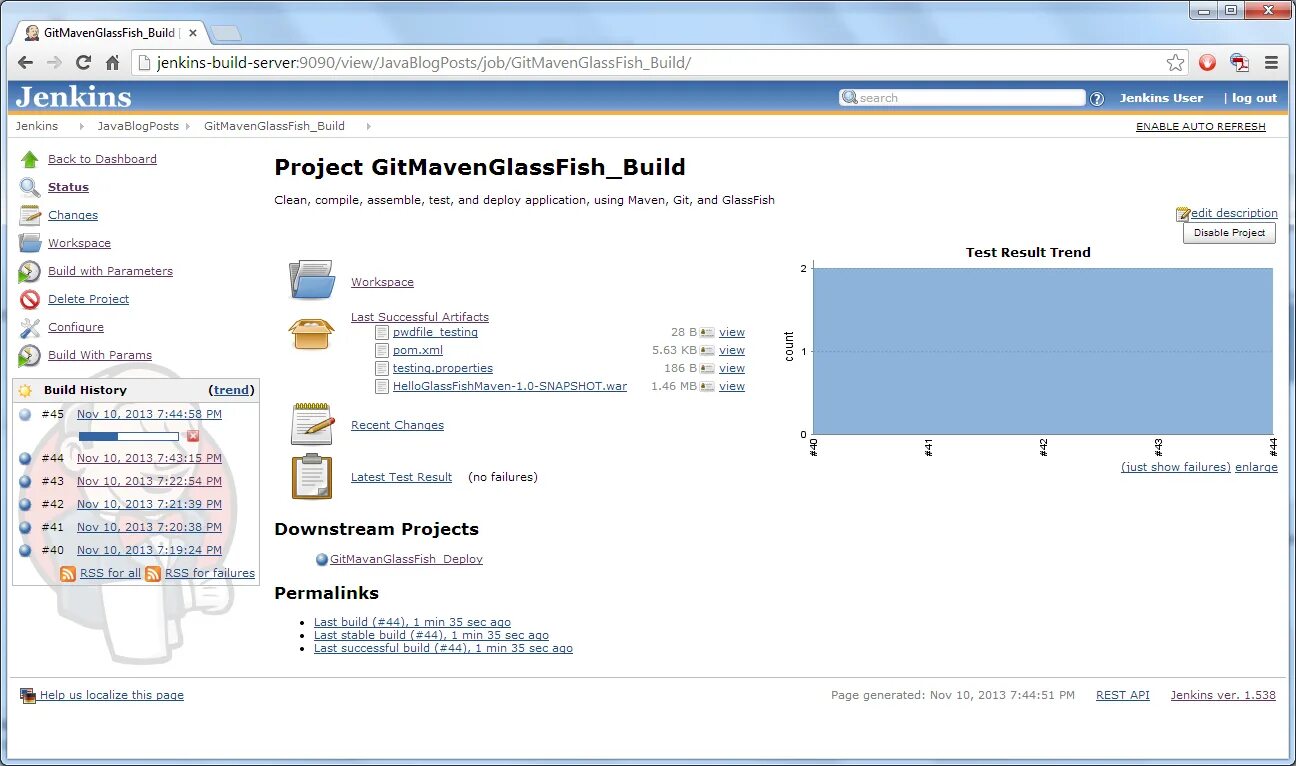This screenshot has height=766, width=1296.
Task: Select the GitMavenGlassFish_Build browser tab
Action: coord(108,33)
